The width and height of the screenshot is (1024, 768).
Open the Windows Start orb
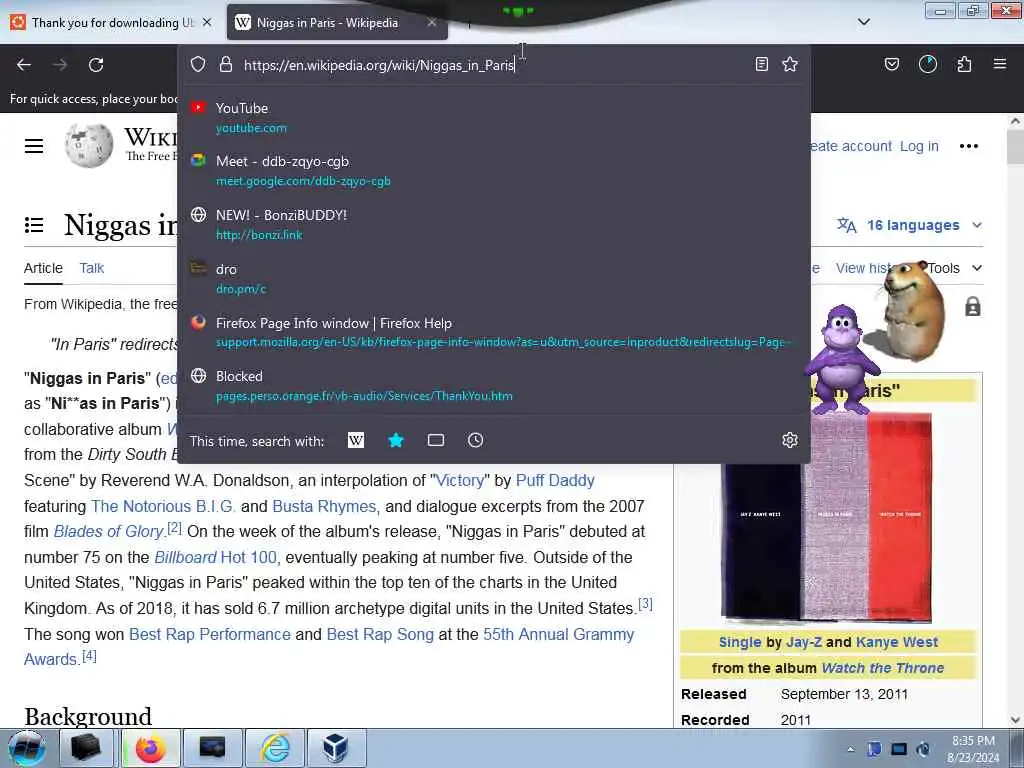click(x=26, y=748)
